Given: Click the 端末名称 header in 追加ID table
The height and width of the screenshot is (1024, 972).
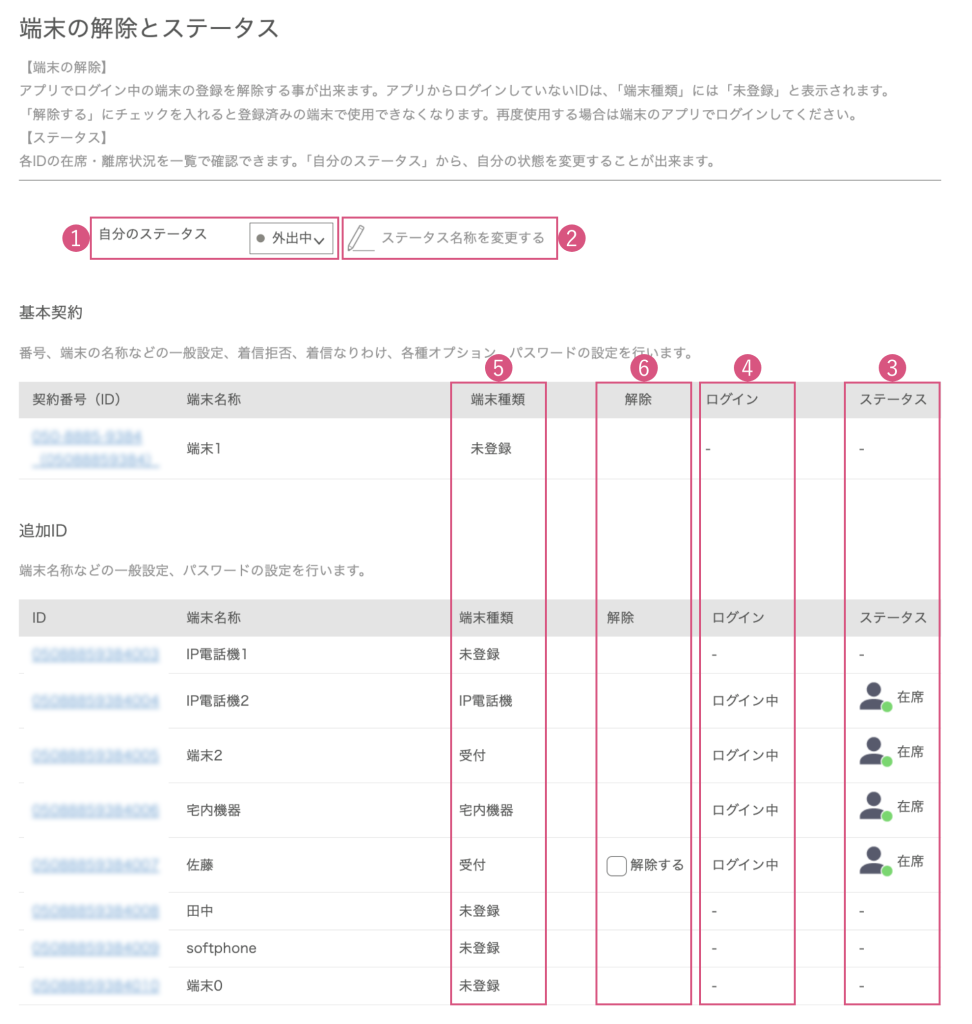Looking at the screenshot, I should tap(213, 618).
